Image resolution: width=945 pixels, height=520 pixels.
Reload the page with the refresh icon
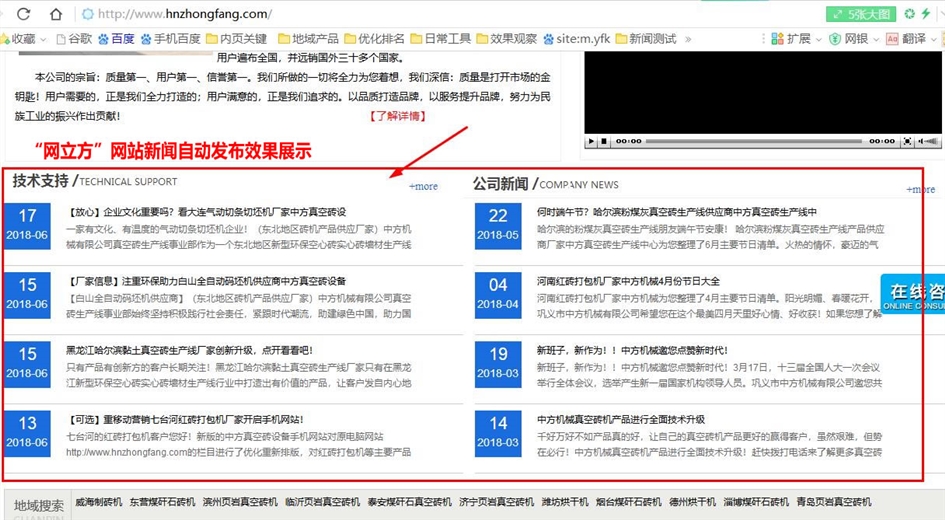(24, 13)
